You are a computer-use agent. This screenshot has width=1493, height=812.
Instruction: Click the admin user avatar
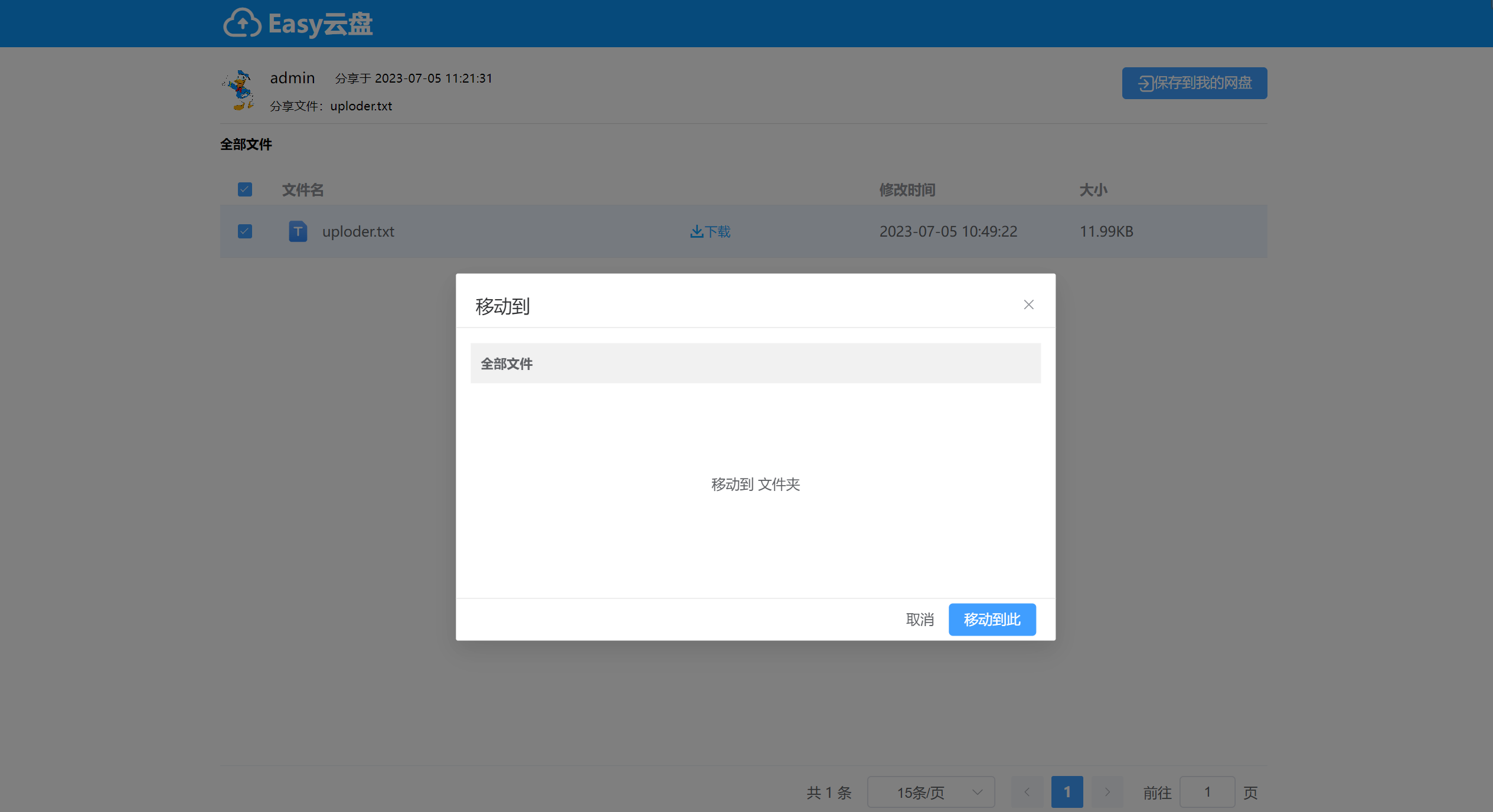pos(240,90)
